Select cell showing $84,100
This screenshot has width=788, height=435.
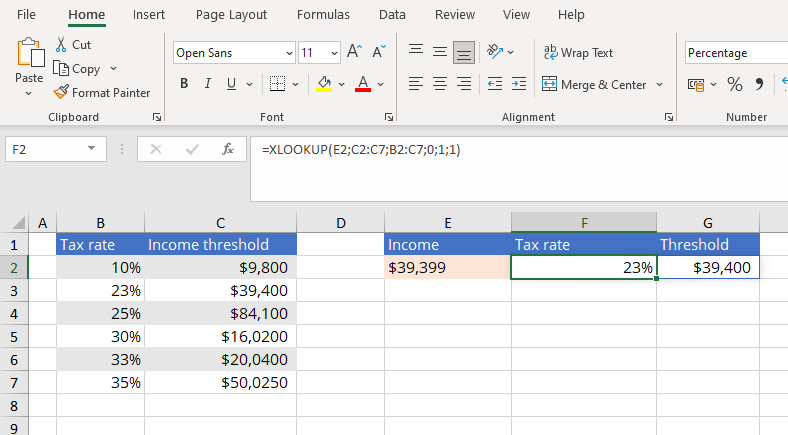(x=221, y=313)
